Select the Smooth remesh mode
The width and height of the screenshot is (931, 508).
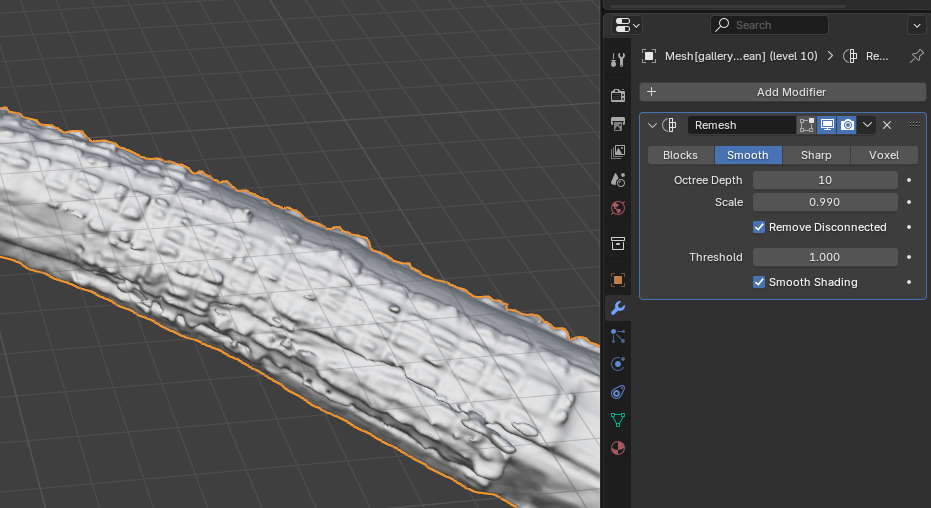(748, 155)
